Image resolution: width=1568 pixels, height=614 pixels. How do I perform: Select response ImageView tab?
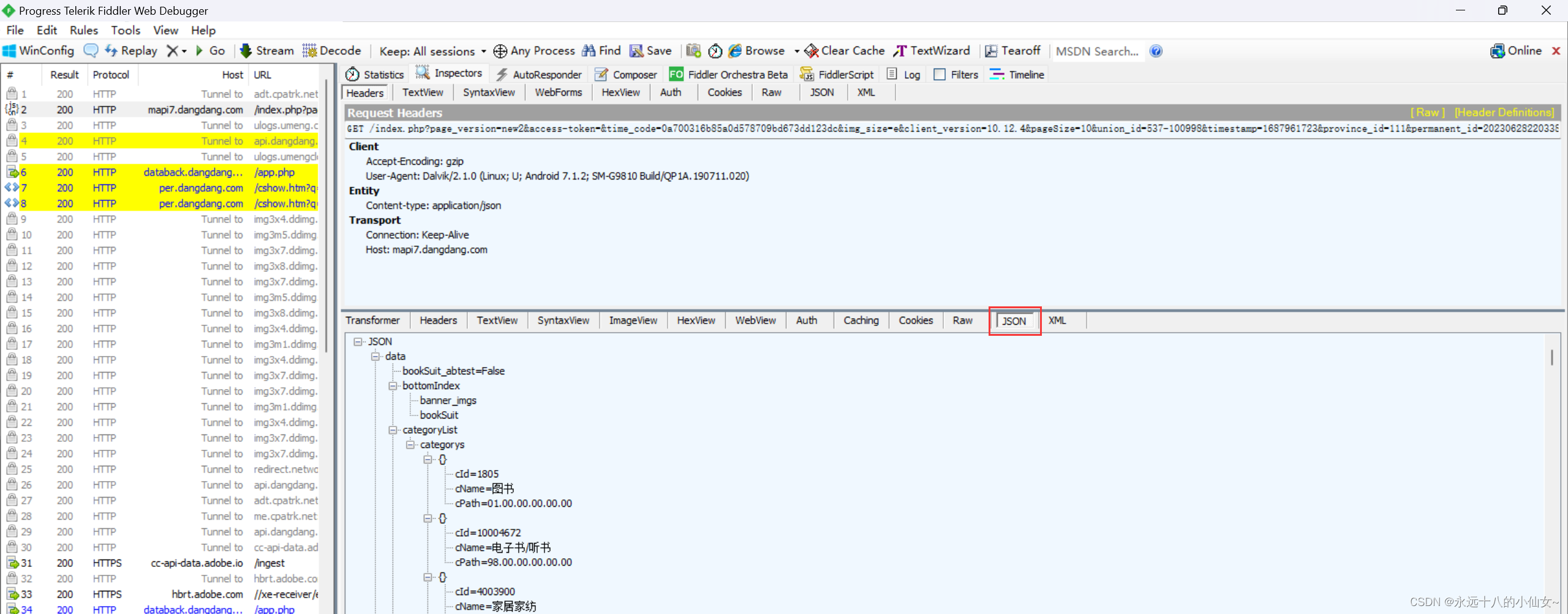(x=633, y=320)
